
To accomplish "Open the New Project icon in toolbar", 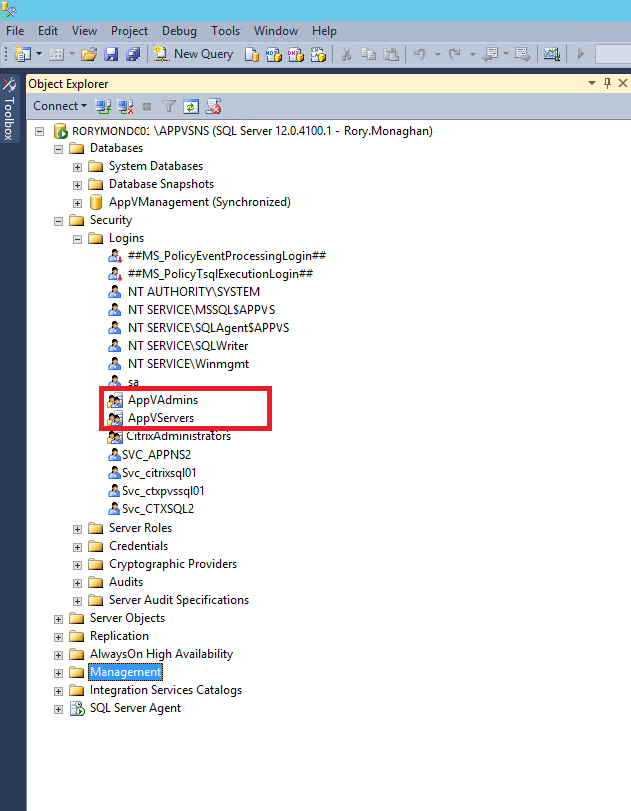I will click(22, 54).
